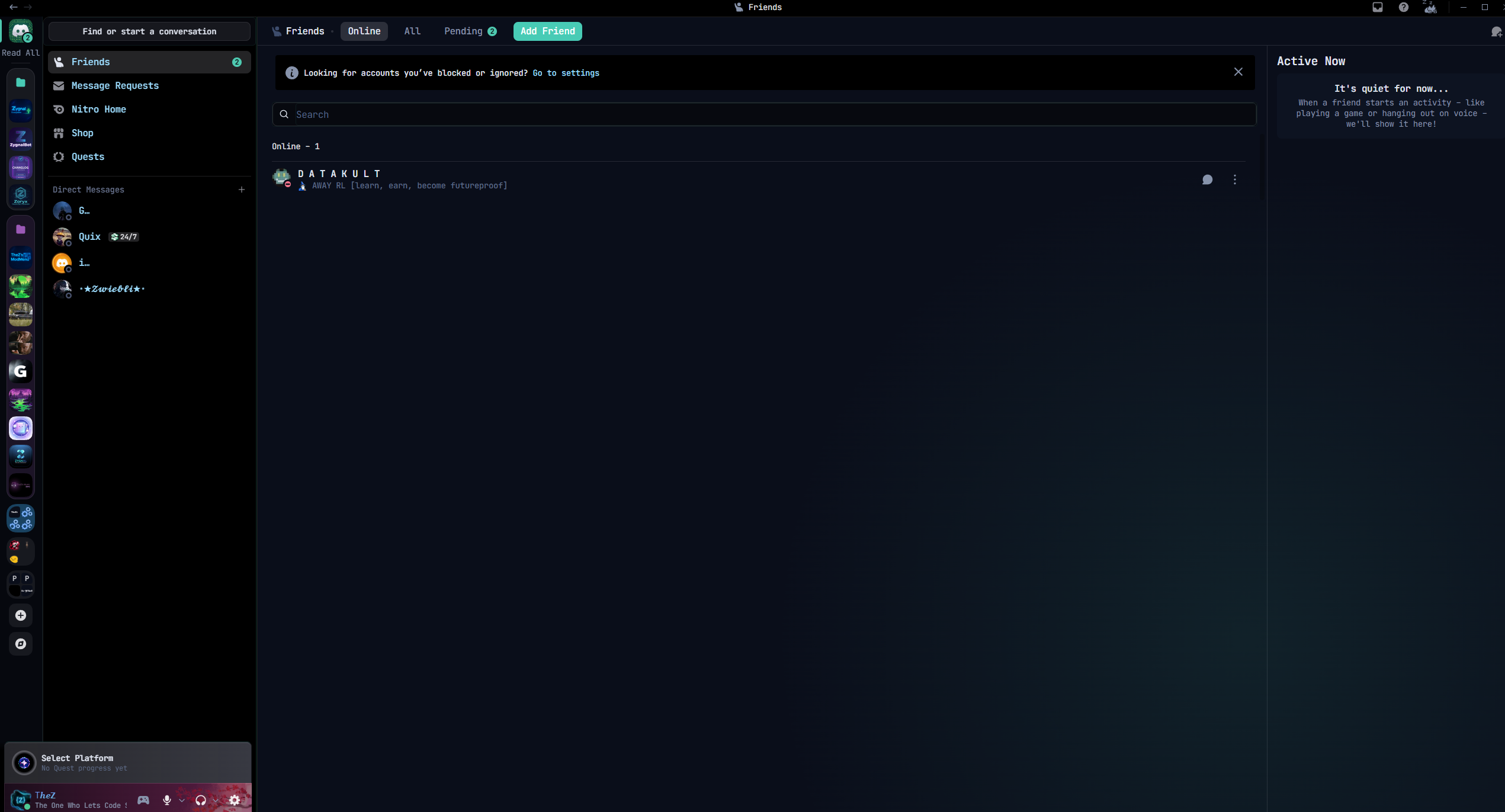This screenshot has height=812, width=1505.
Task: Open TheZ user profile panel
Action: tap(69, 800)
